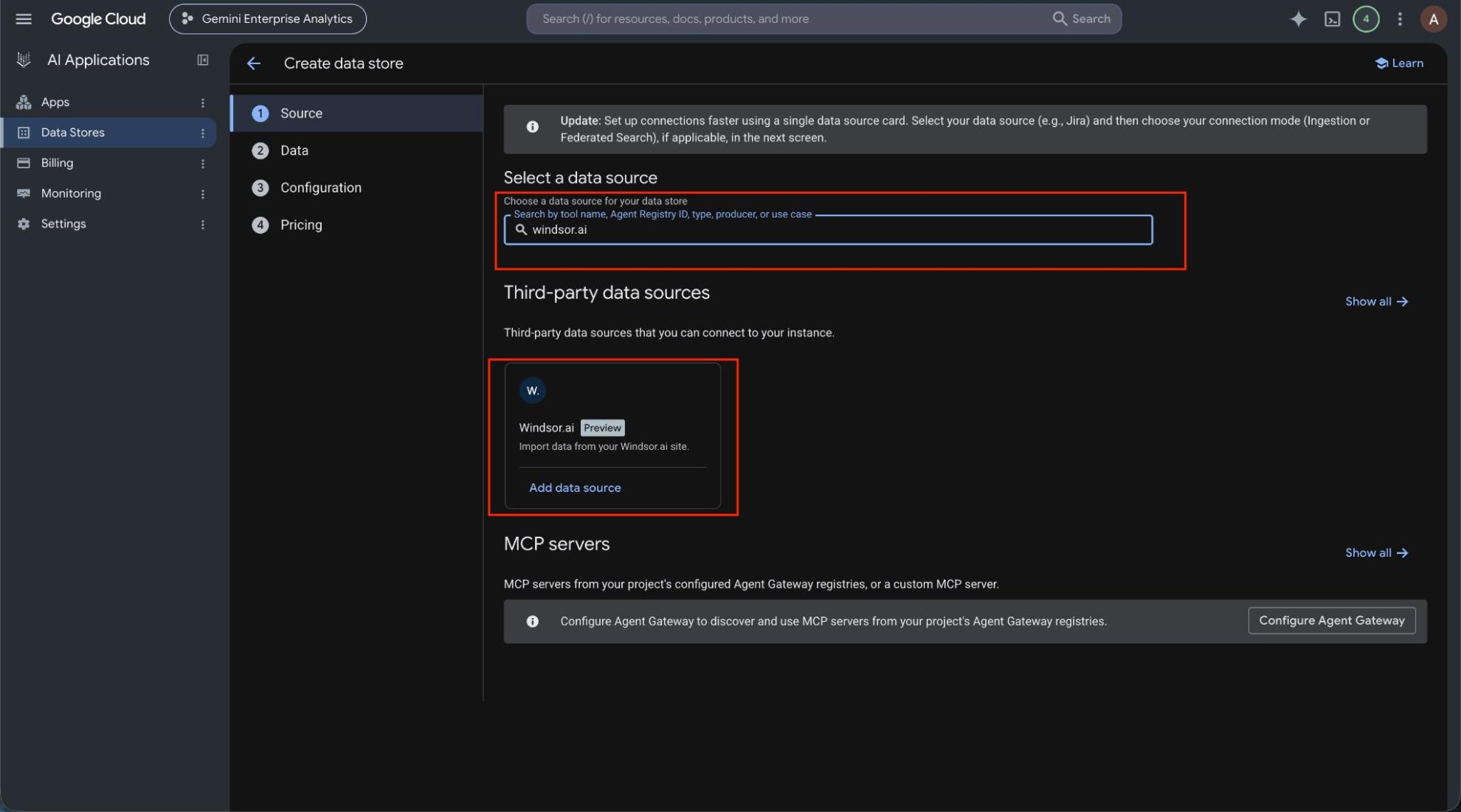
Task: Click the AI Applications product icon
Action: point(24,60)
